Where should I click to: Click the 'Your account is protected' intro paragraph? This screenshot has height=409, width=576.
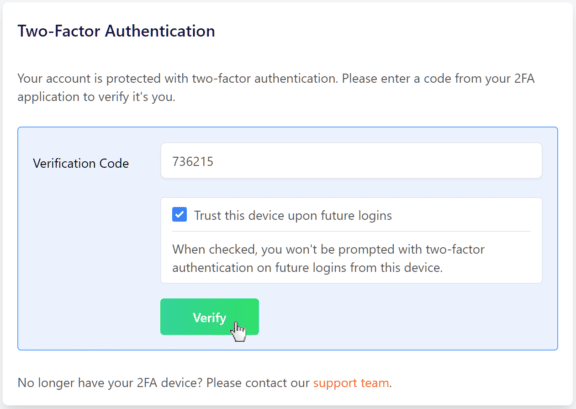276,87
